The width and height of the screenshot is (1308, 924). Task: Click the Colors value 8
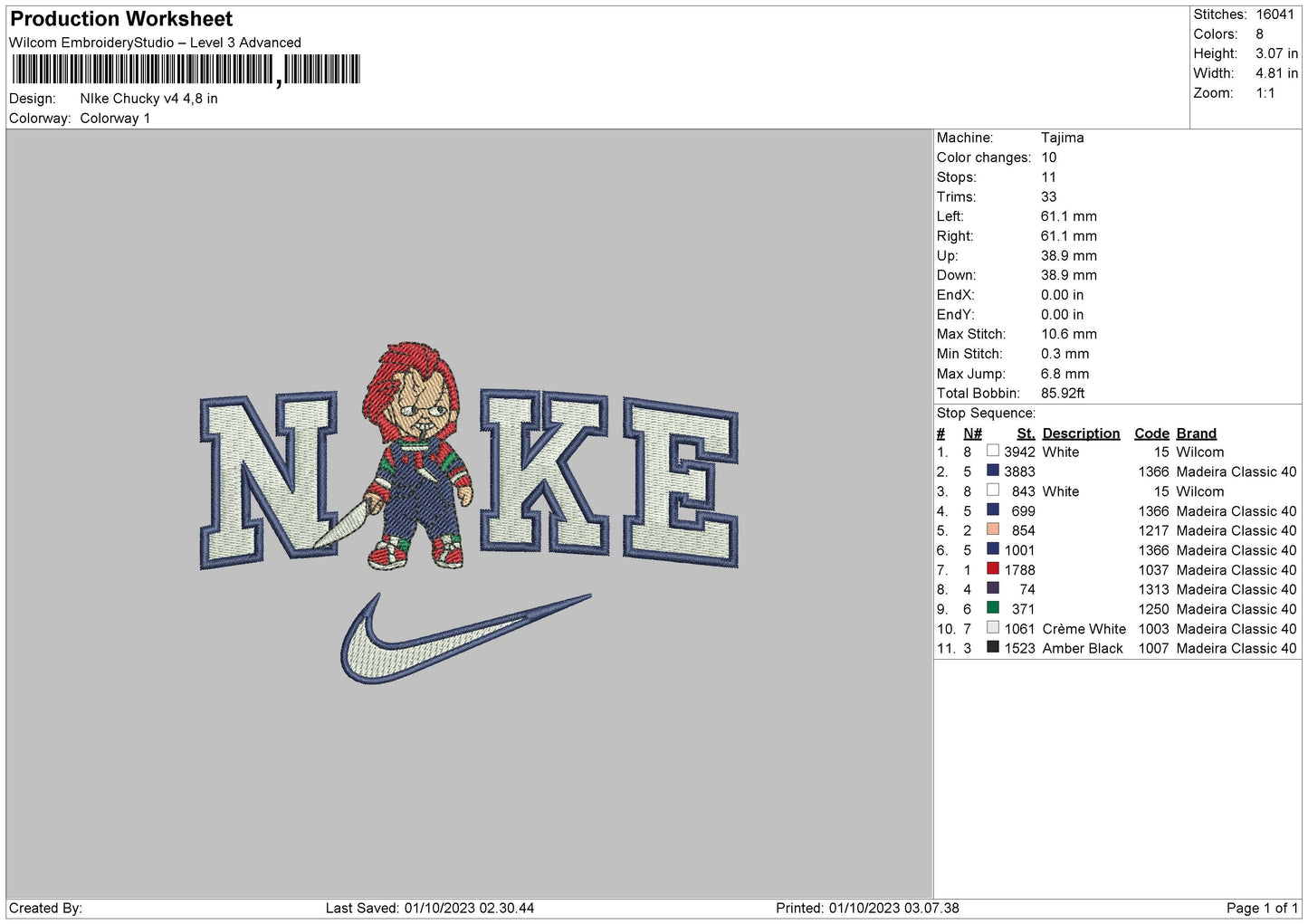point(1259,34)
